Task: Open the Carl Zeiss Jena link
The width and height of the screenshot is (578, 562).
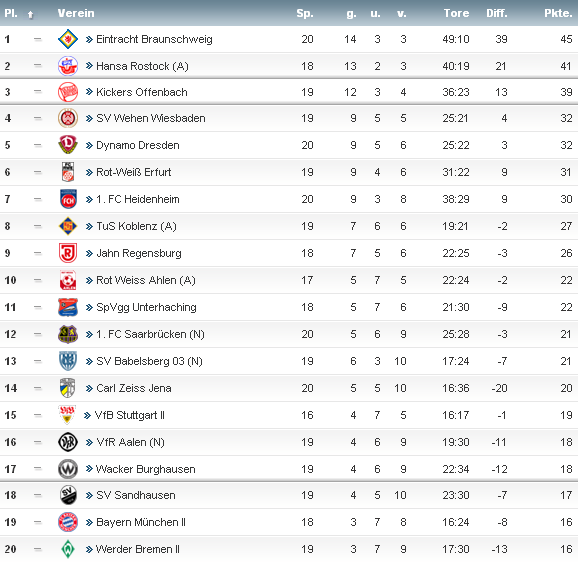Action: point(133,388)
